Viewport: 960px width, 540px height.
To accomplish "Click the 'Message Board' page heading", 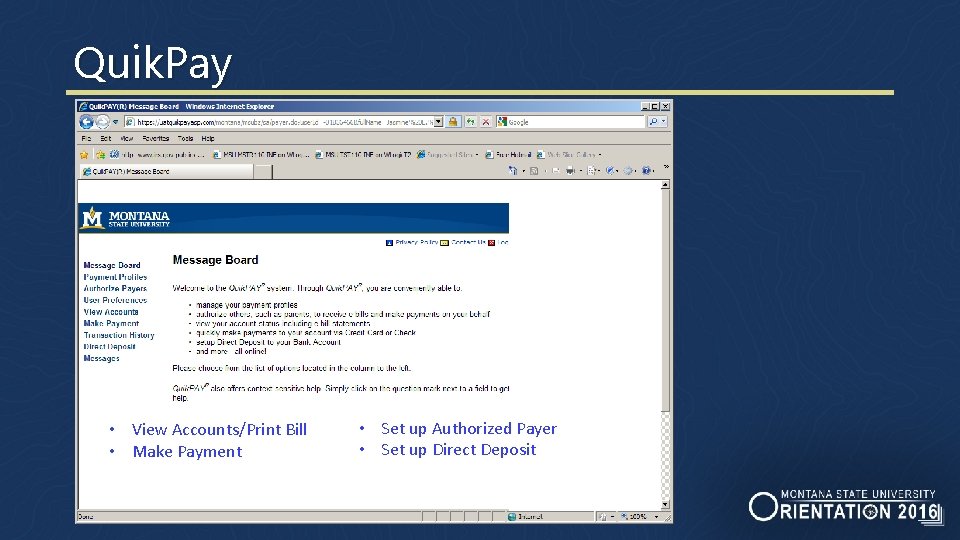I will click(x=216, y=260).
